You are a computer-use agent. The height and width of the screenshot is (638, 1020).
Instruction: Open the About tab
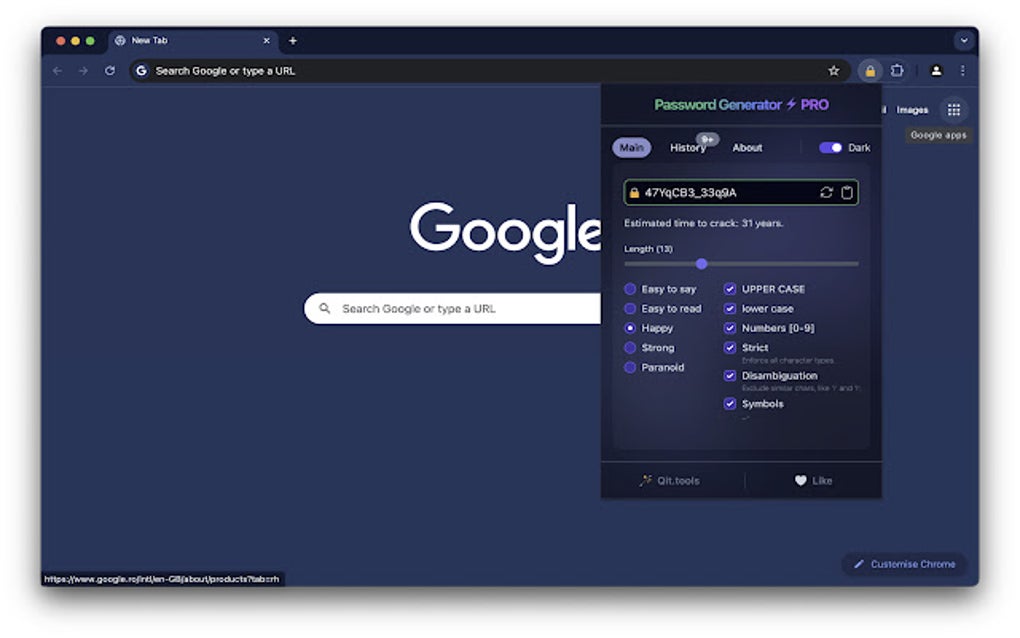click(x=746, y=147)
